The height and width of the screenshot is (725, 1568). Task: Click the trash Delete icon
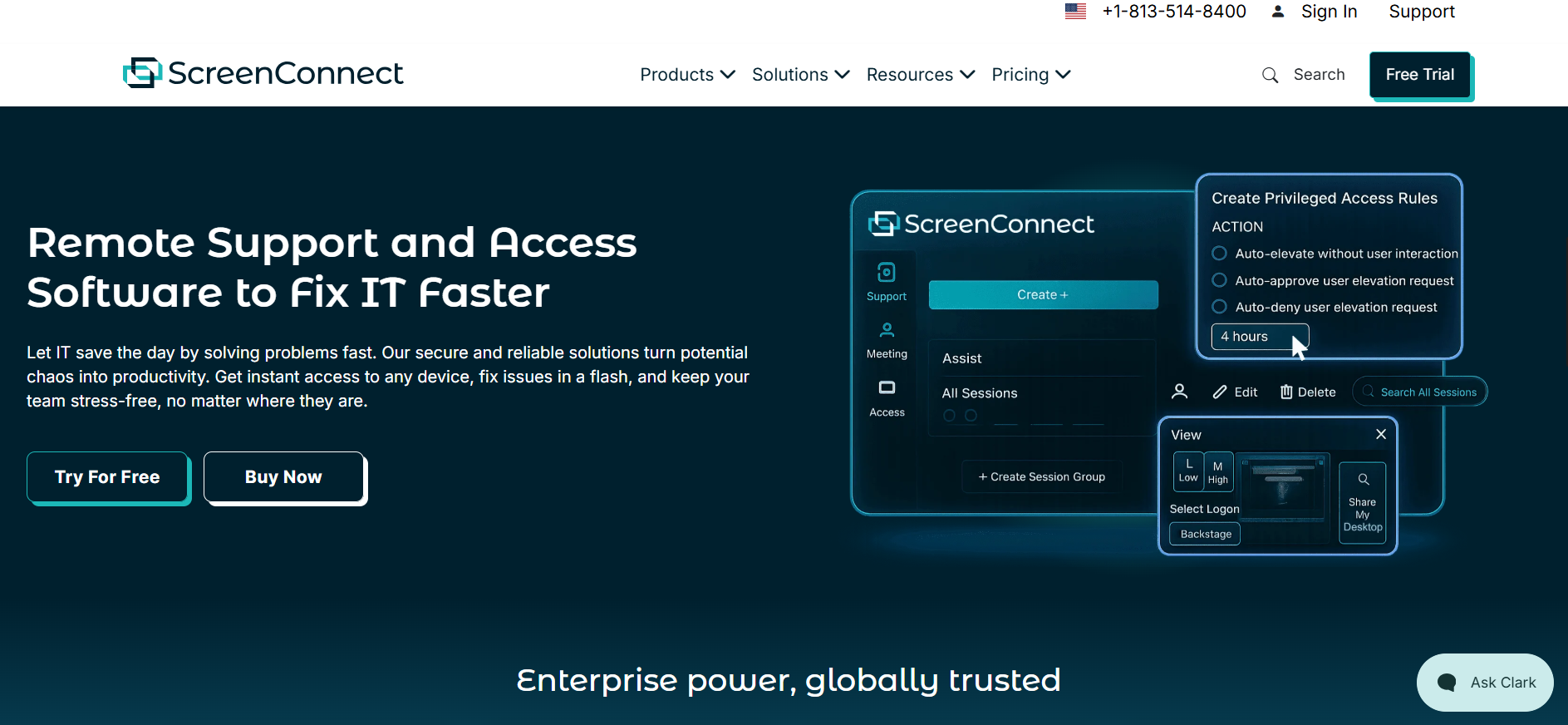coord(1286,392)
